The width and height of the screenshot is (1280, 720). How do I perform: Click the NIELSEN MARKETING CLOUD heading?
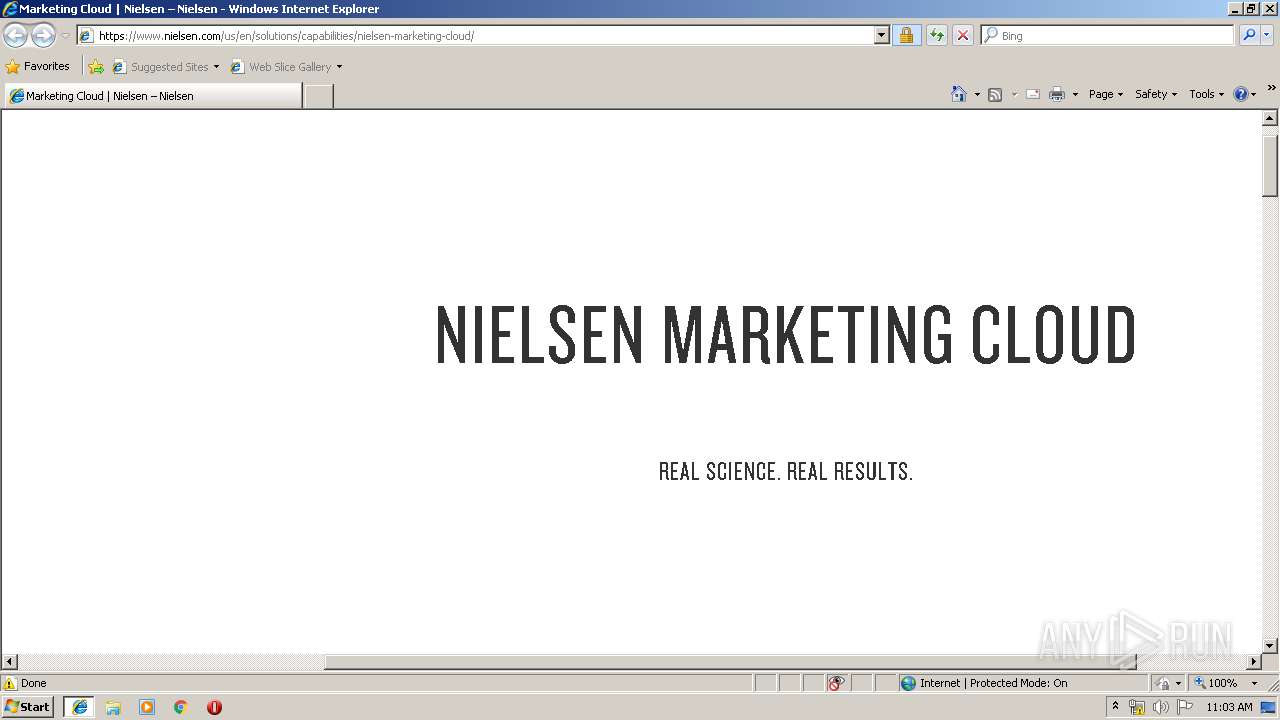click(786, 334)
